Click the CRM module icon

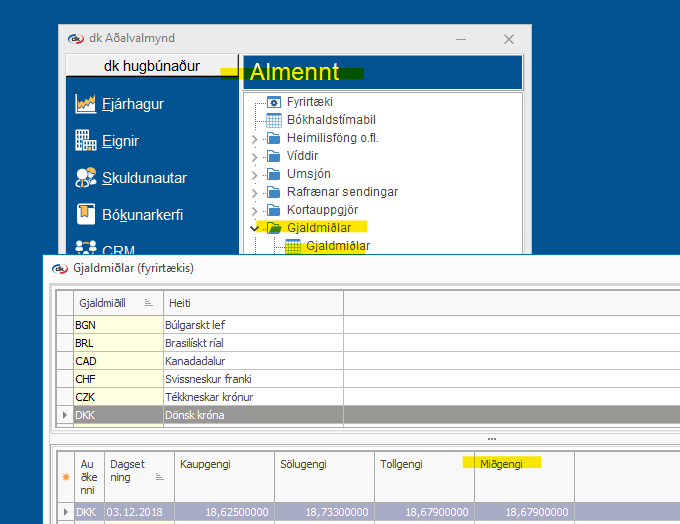tap(85, 246)
